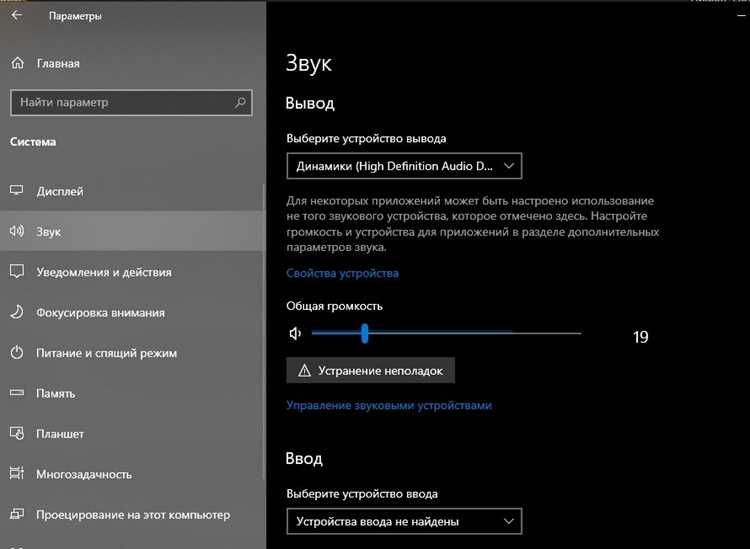Open the output device dropdown Динамики
Image resolution: width=750 pixels, height=549 pixels.
coord(404,166)
